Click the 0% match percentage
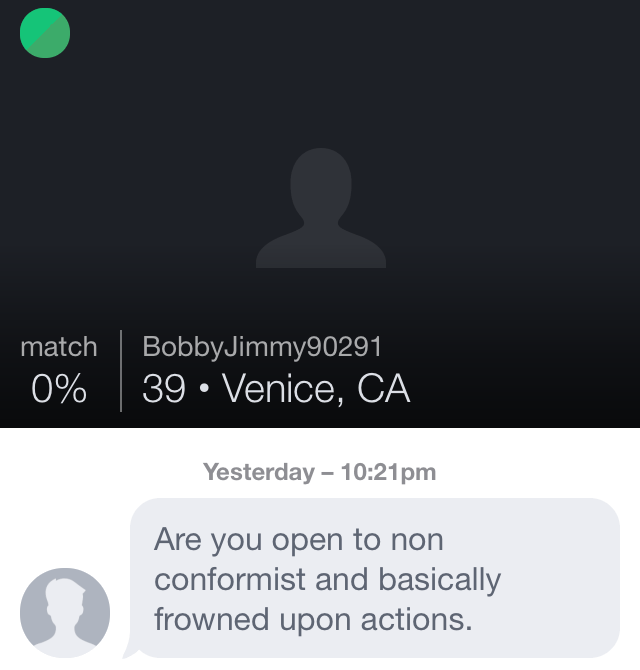The height and width of the screenshot is (670, 640). click(59, 389)
